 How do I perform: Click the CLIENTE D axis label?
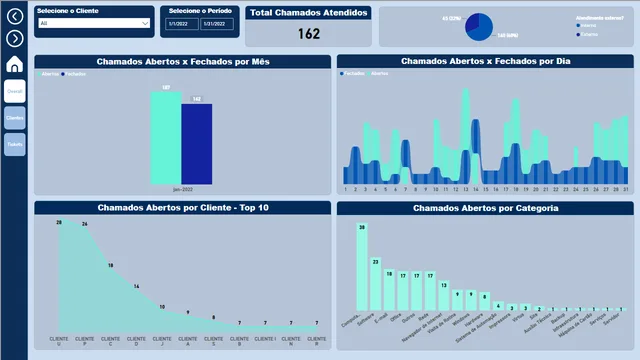pyautogui.click(x=136, y=342)
